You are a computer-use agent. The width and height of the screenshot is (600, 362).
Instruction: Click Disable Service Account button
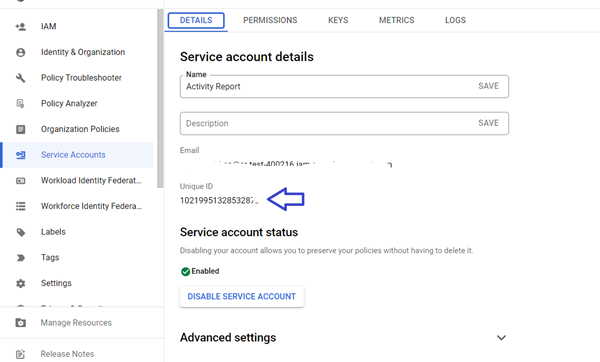[241, 297]
